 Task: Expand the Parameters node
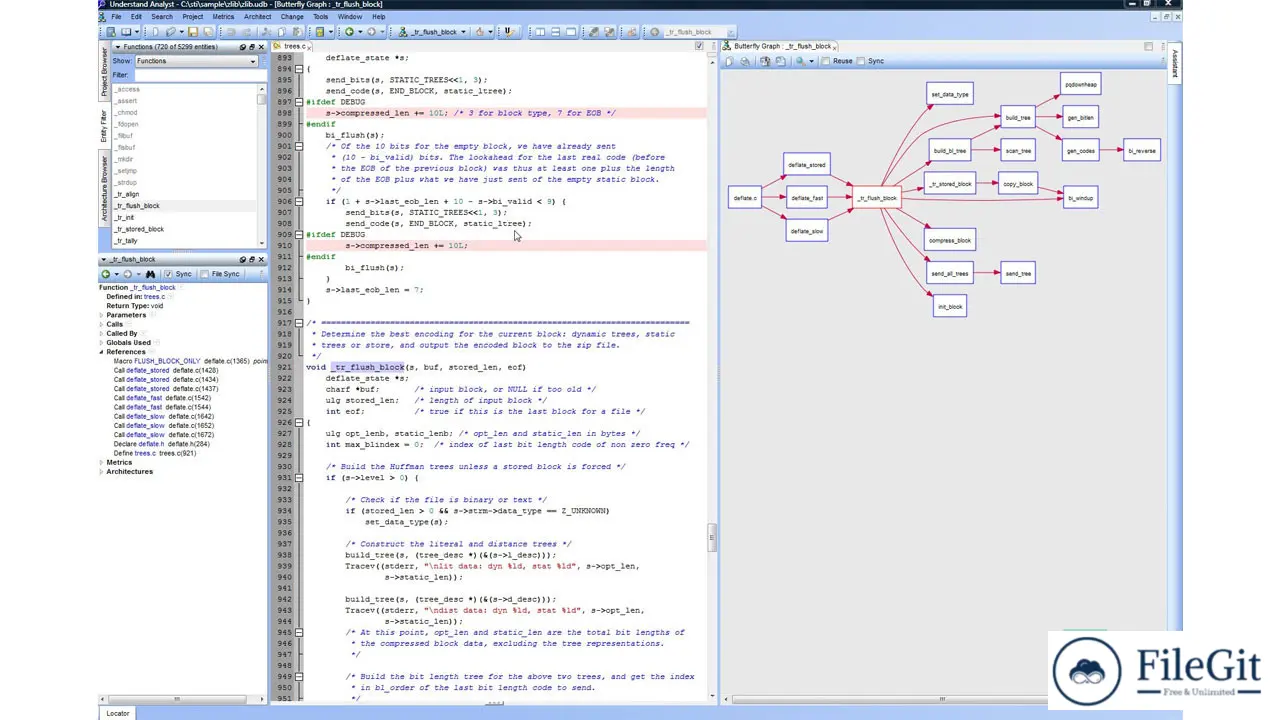click(x=102, y=315)
